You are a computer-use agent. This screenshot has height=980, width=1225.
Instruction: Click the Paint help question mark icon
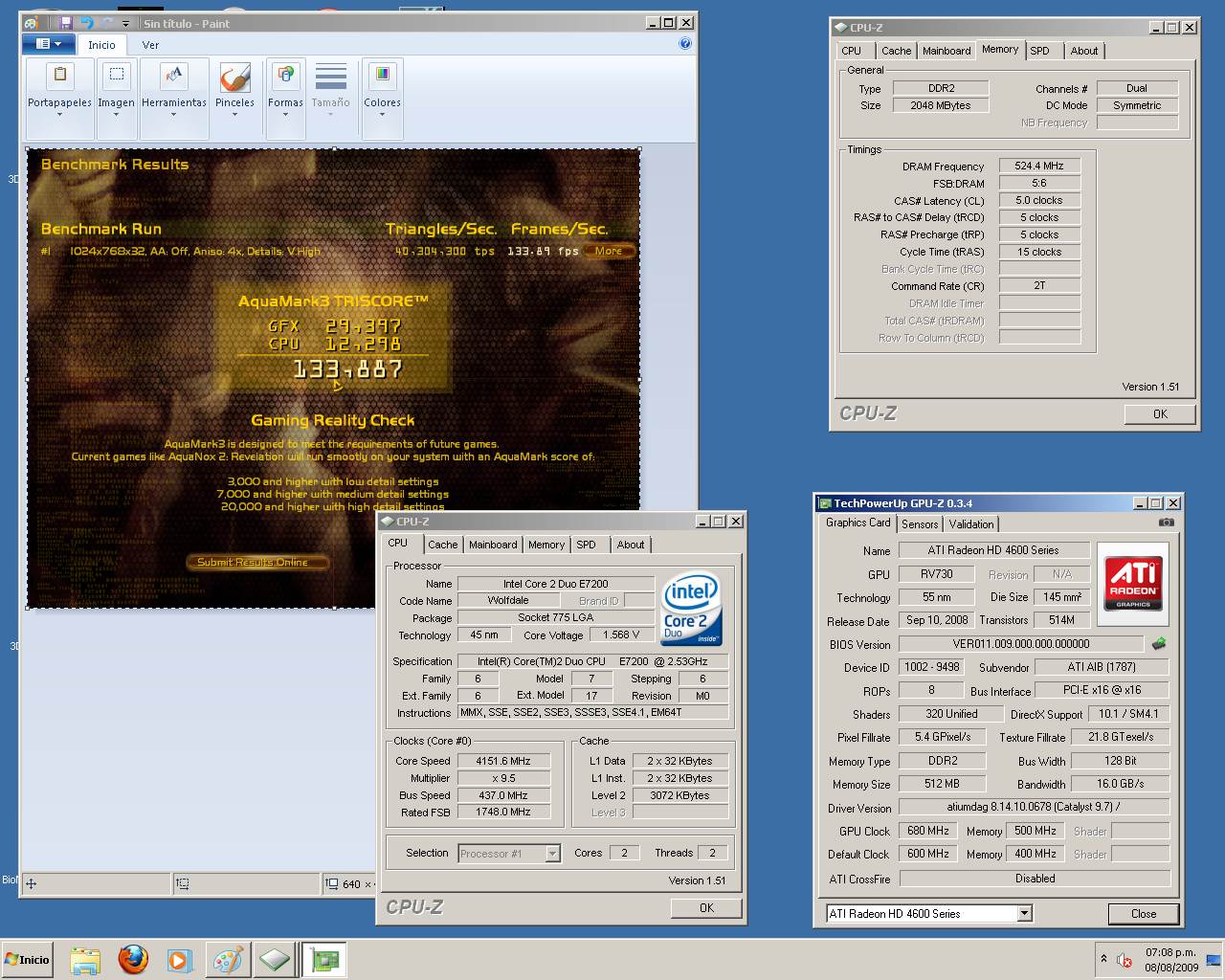tap(685, 43)
